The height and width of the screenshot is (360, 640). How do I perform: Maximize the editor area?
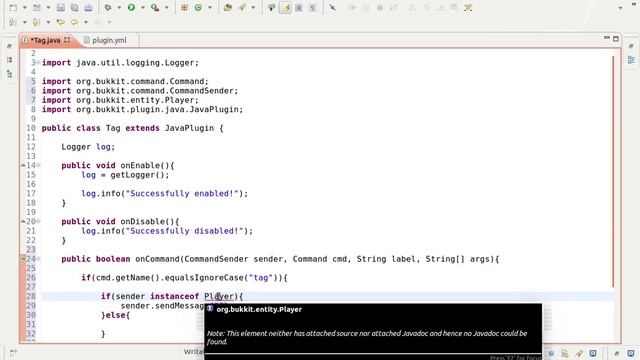pos(616,39)
